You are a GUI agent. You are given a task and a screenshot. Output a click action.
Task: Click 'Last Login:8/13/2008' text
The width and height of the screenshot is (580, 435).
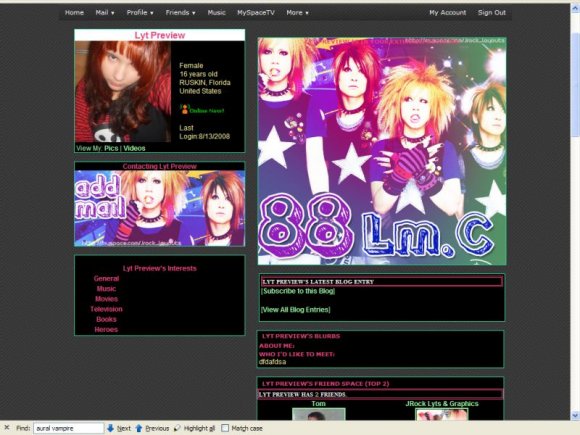[x=205, y=132]
